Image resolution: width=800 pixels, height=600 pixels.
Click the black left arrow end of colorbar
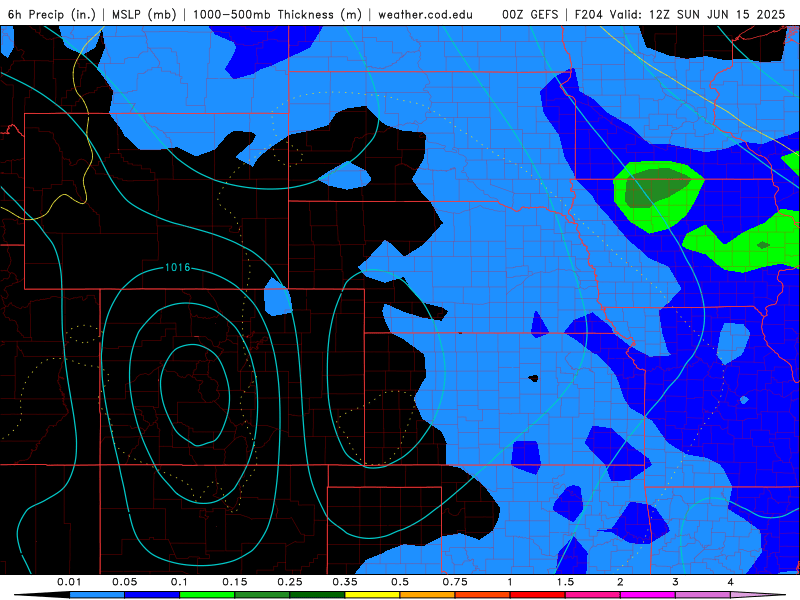[x=42, y=595]
